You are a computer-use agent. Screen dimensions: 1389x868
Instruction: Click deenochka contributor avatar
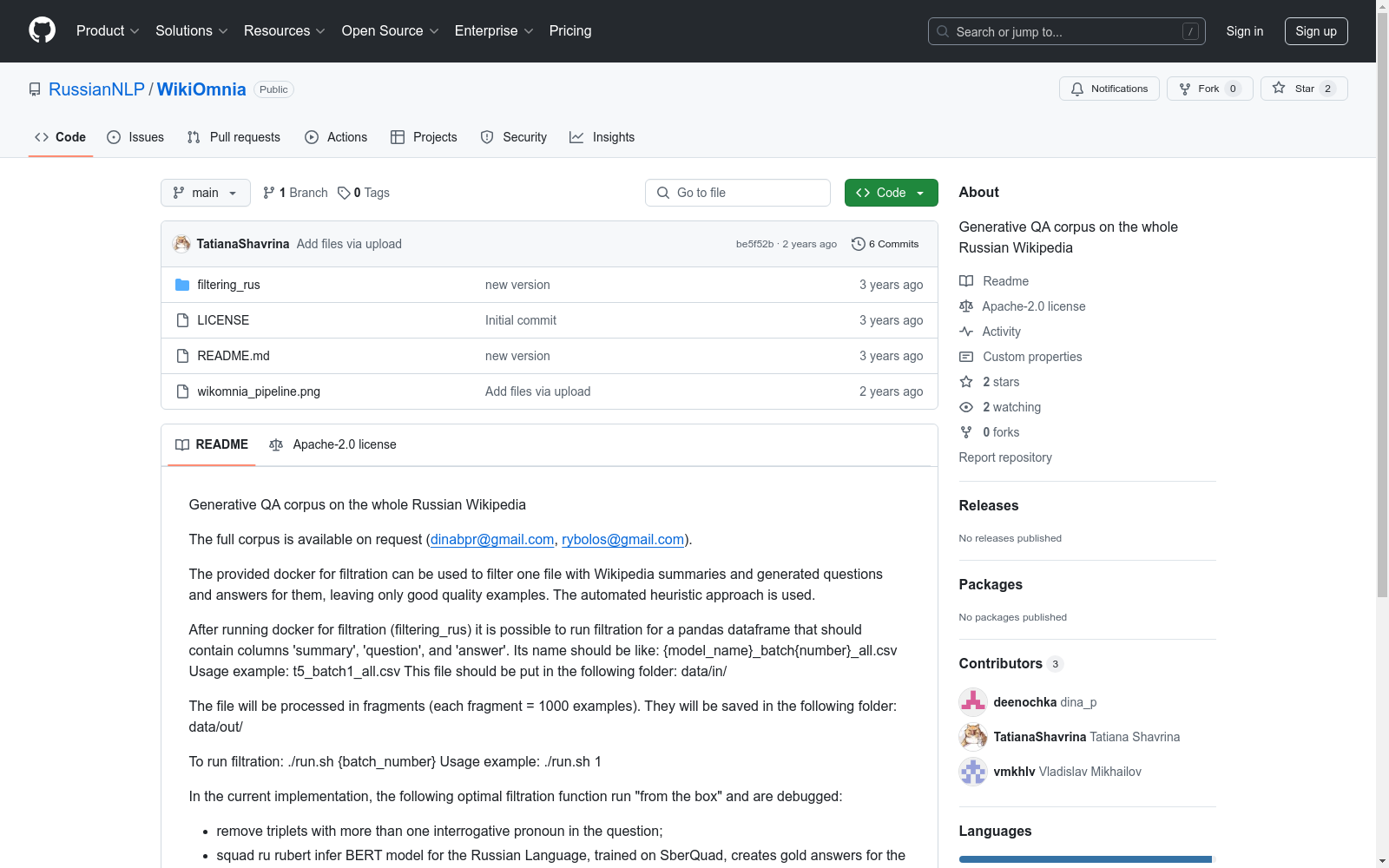(973, 702)
